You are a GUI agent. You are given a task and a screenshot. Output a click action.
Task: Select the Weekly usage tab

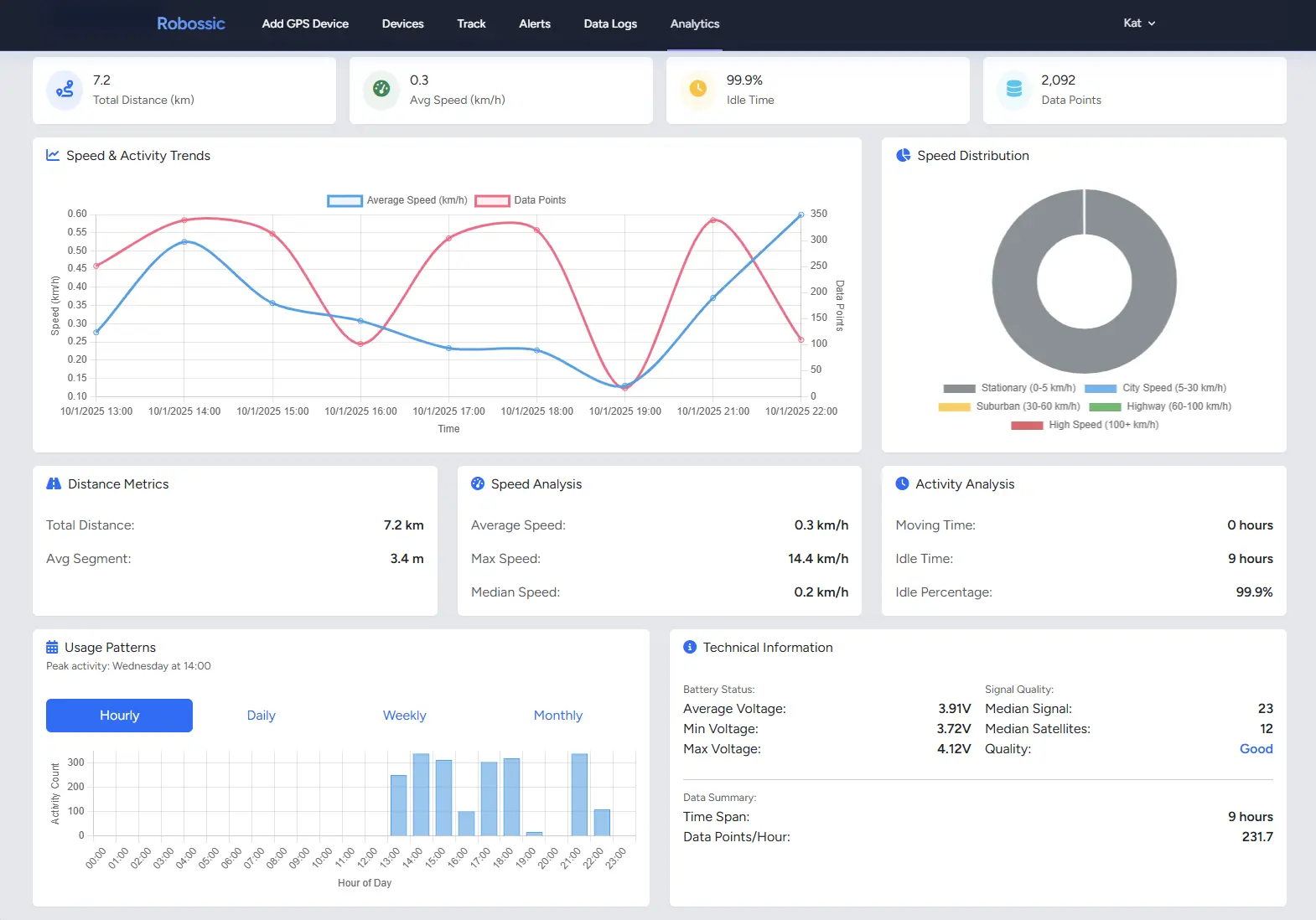pos(404,716)
